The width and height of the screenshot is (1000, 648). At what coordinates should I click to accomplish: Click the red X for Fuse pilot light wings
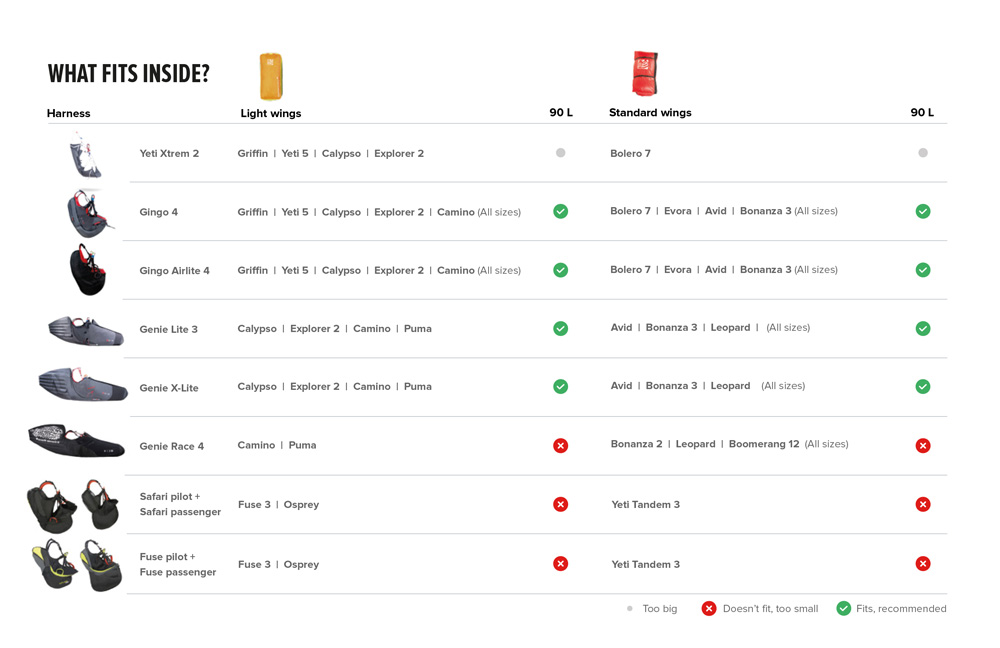point(561,563)
